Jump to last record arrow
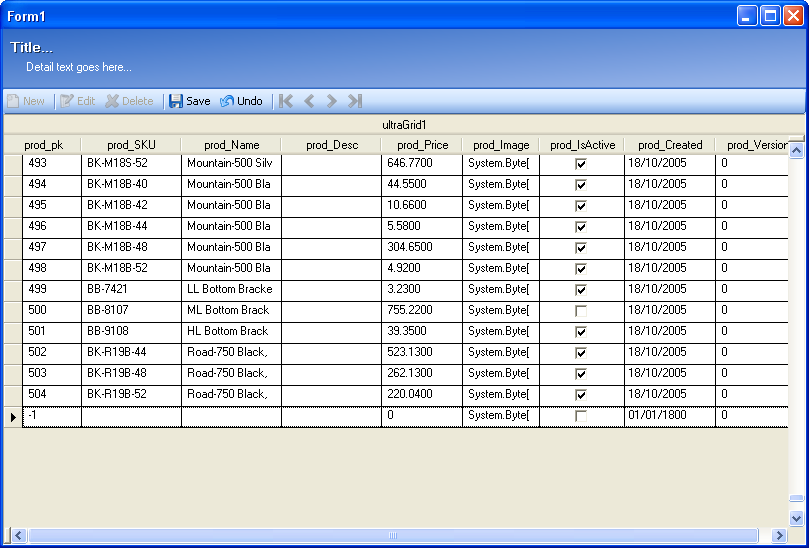 355,101
